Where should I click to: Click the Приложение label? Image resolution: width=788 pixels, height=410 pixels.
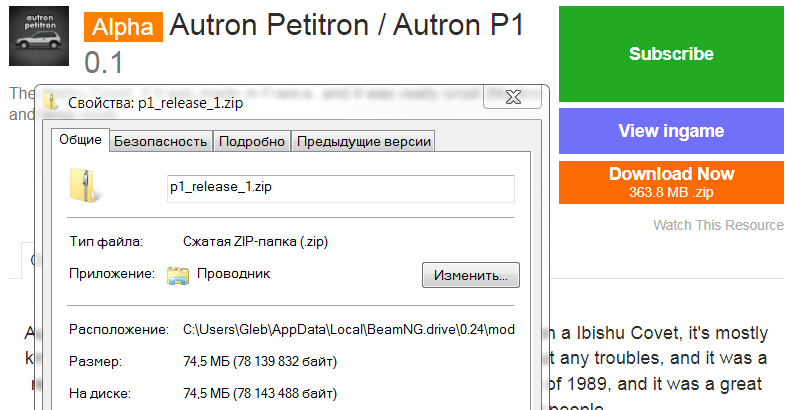pos(112,274)
